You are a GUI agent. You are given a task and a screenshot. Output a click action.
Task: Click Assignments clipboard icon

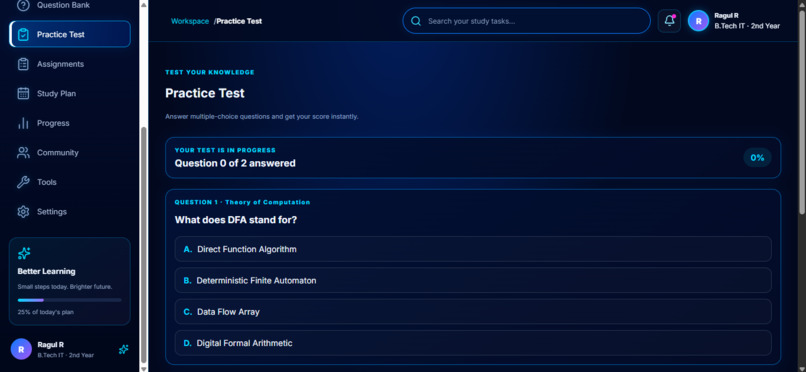(x=23, y=64)
